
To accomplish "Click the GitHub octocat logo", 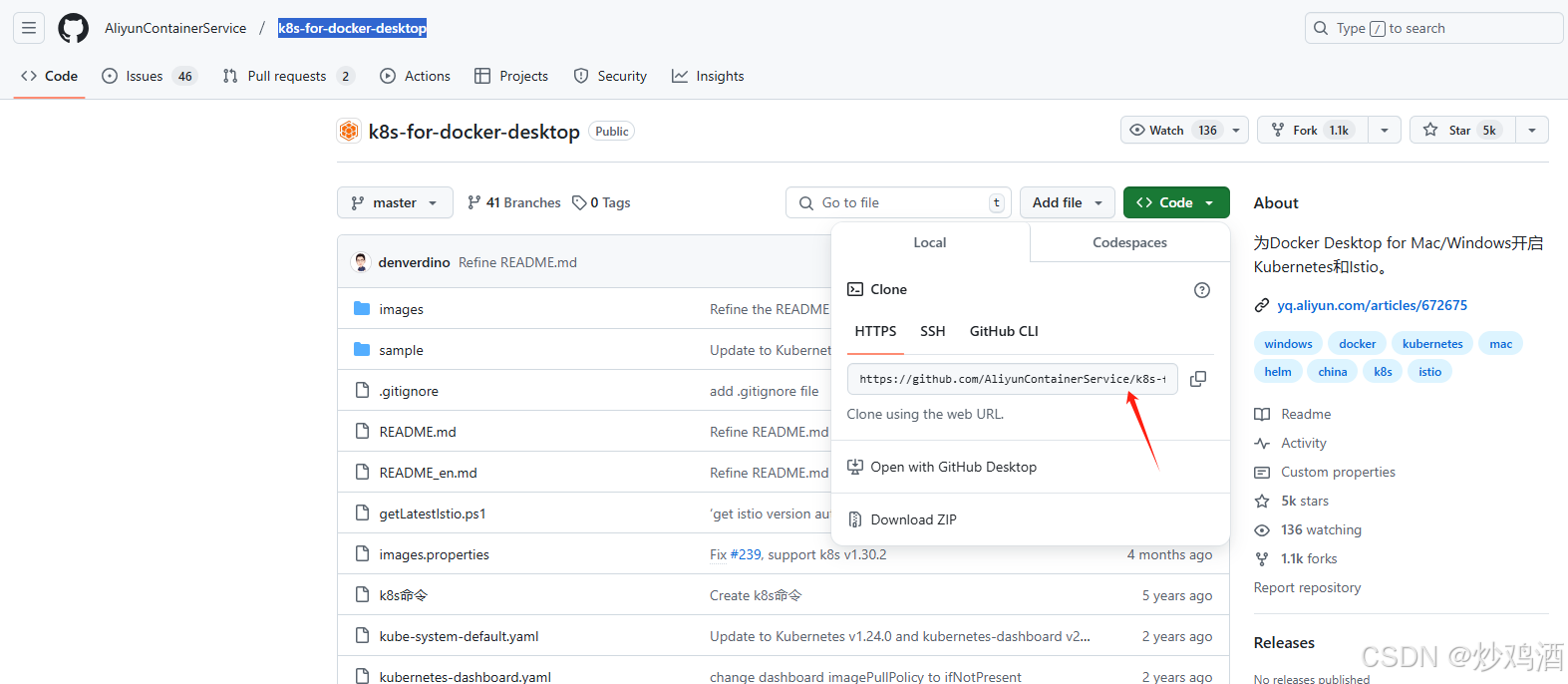I will click(74, 28).
